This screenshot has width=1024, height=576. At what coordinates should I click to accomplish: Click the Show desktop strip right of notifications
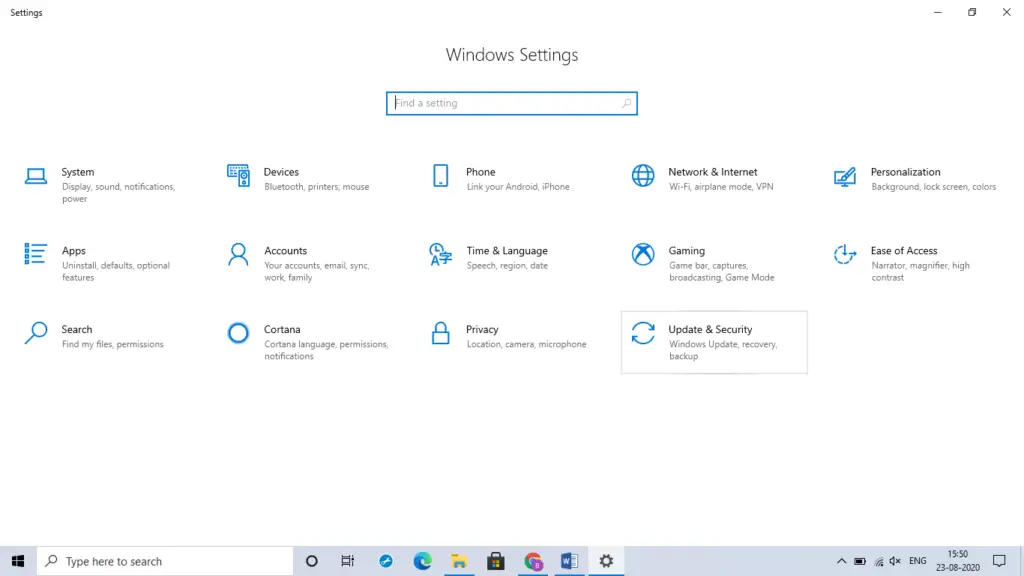[x=1021, y=561]
